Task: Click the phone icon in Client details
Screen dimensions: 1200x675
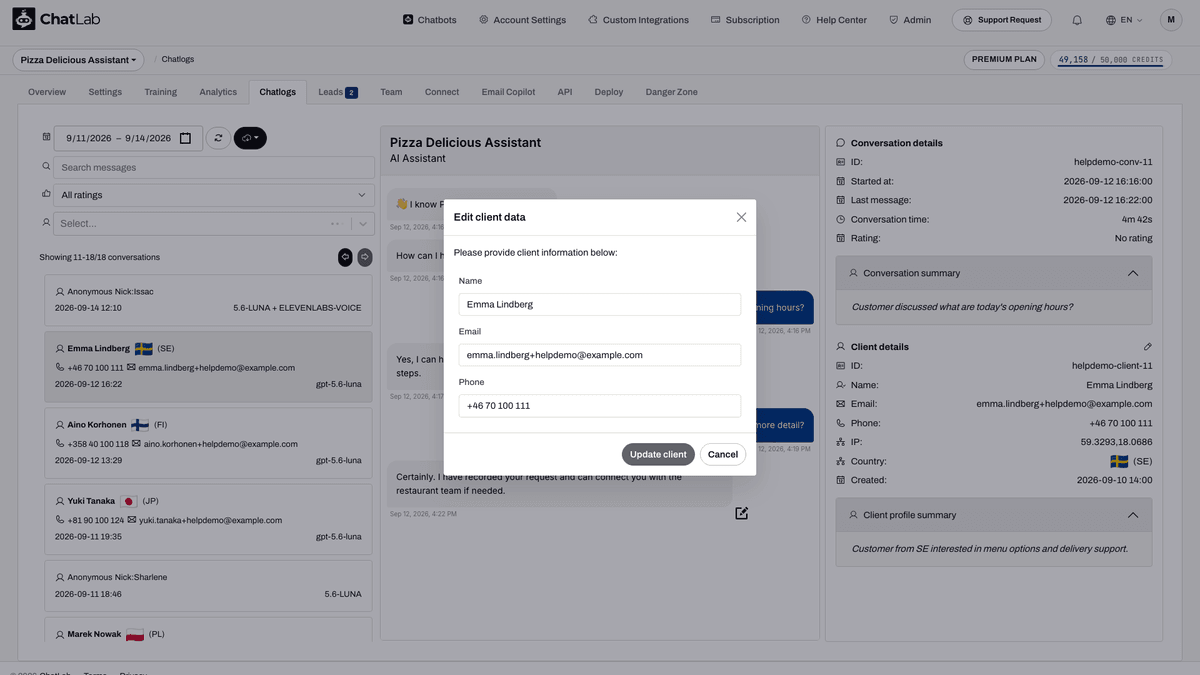Action: [841, 423]
